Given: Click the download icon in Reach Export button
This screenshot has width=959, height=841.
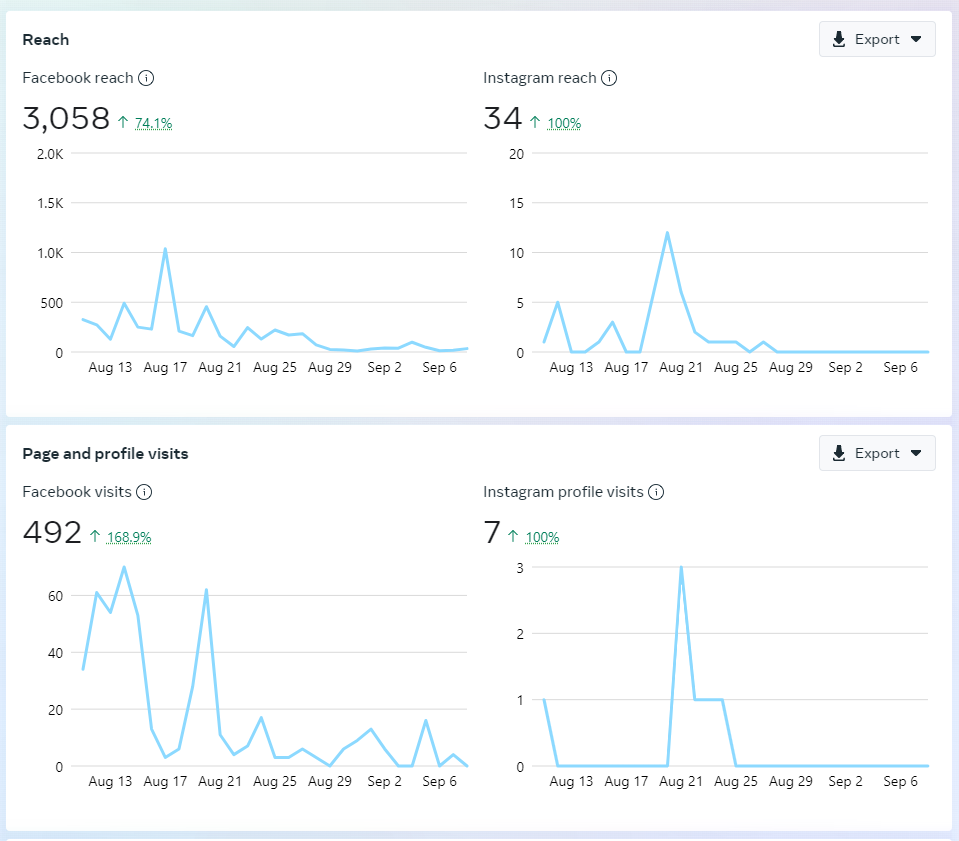Looking at the screenshot, I should pyautogui.click(x=839, y=40).
